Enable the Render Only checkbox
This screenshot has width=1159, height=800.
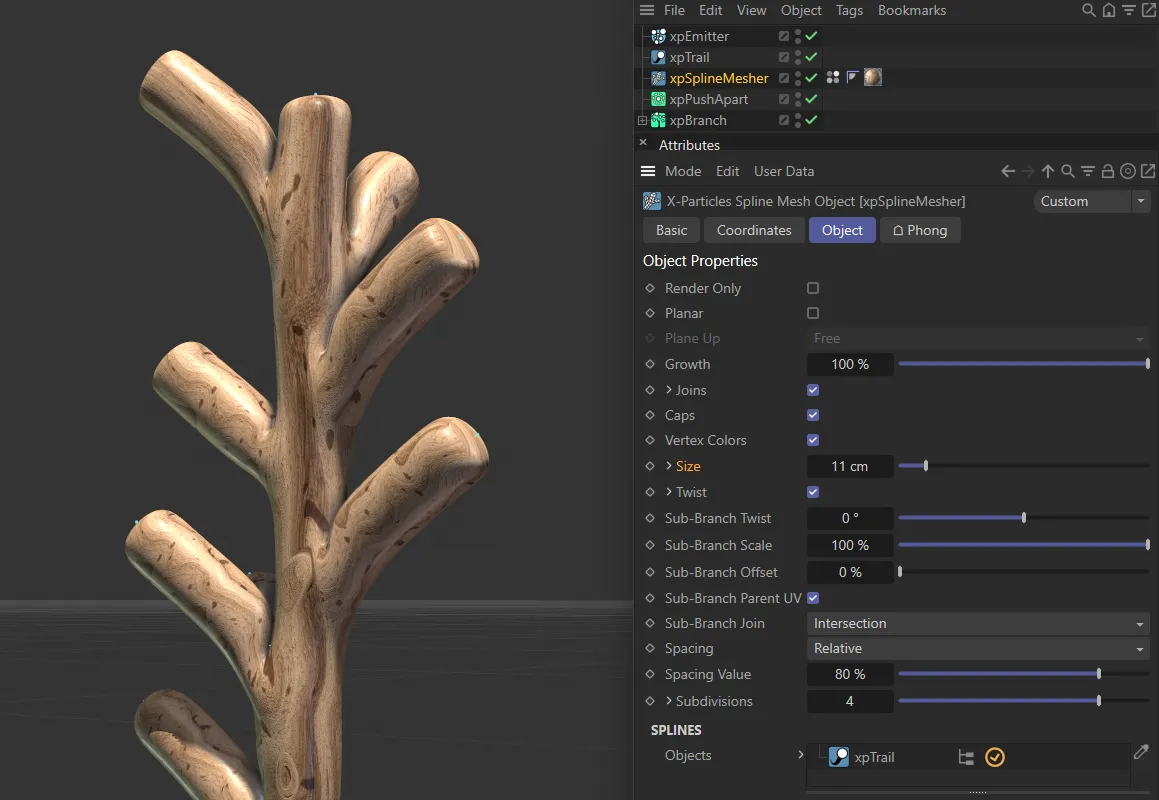[x=813, y=288]
